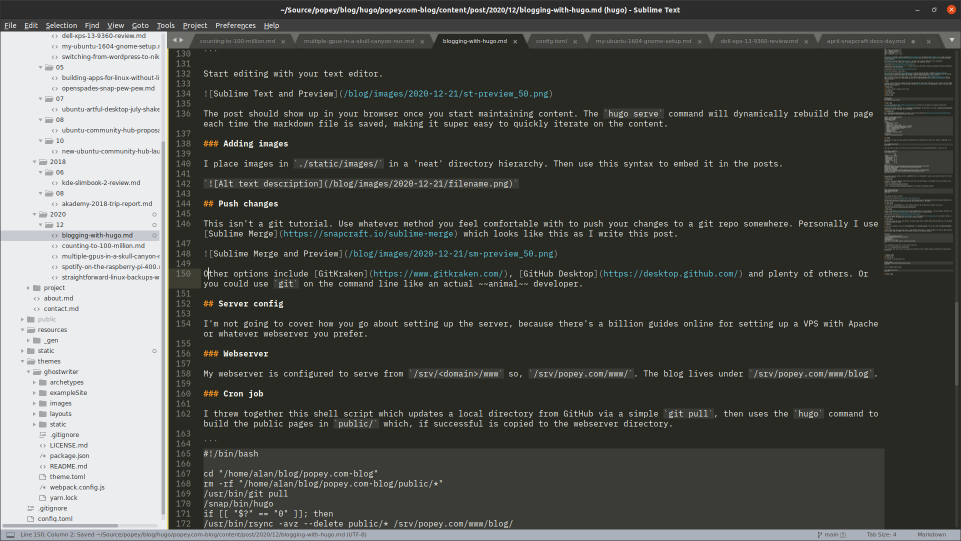Open spotify-on-the-raspberry-pi-400 file in sidebar
This screenshot has height=541, width=961.
click(110, 267)
